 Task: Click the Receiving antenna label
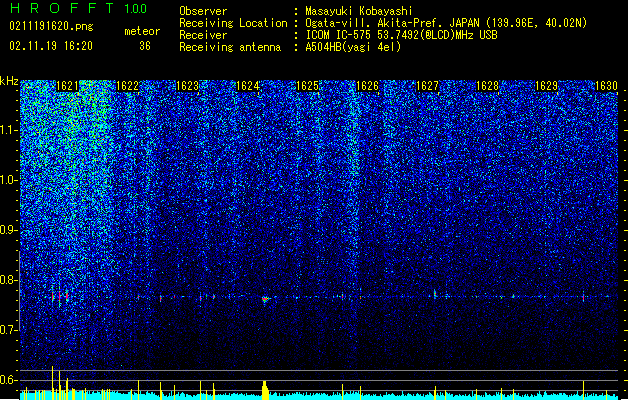(x=230, y=47)
